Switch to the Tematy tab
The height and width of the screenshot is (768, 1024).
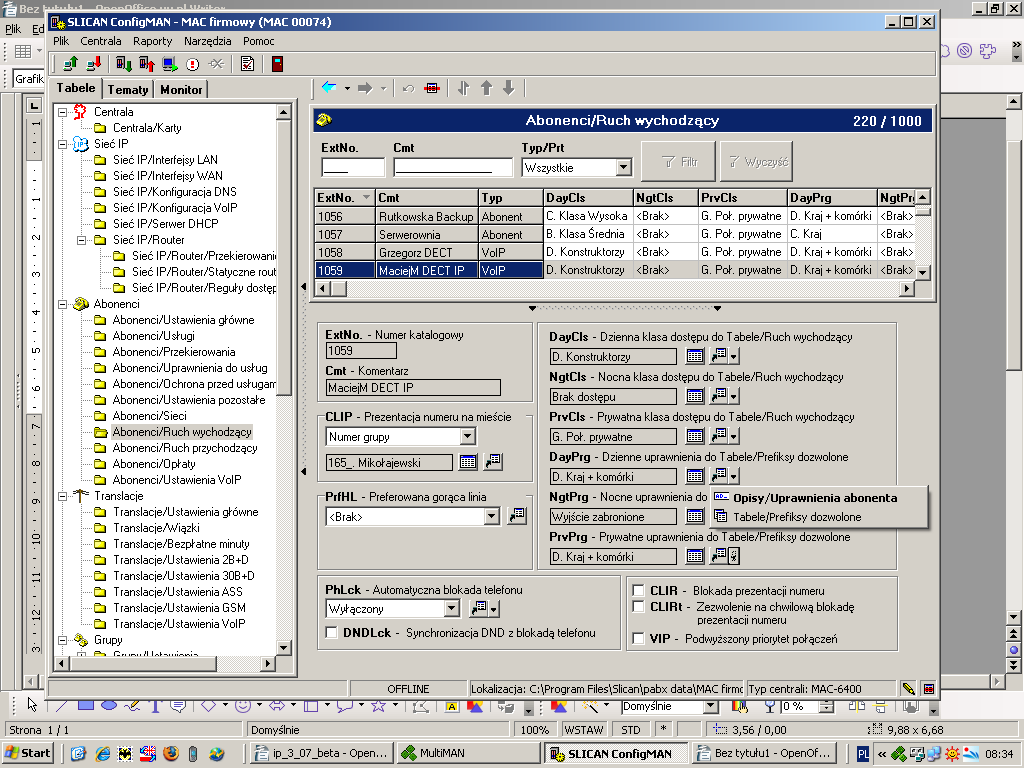tap(128, 89)
